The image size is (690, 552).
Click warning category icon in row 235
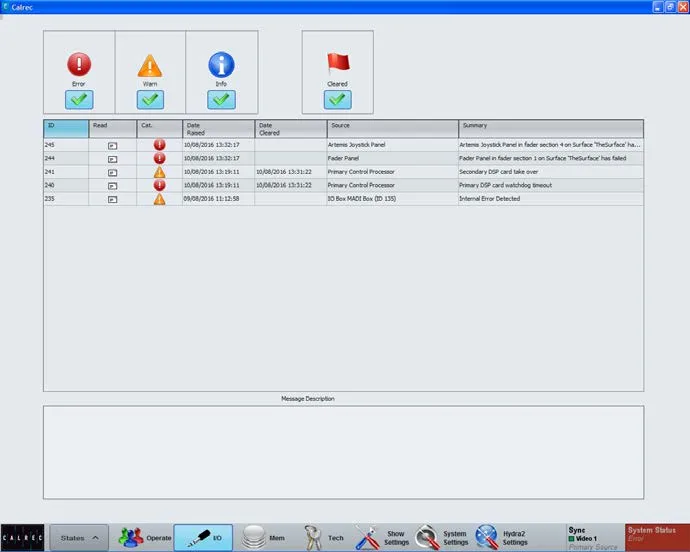pyautogui.click(x=160, y=199)
